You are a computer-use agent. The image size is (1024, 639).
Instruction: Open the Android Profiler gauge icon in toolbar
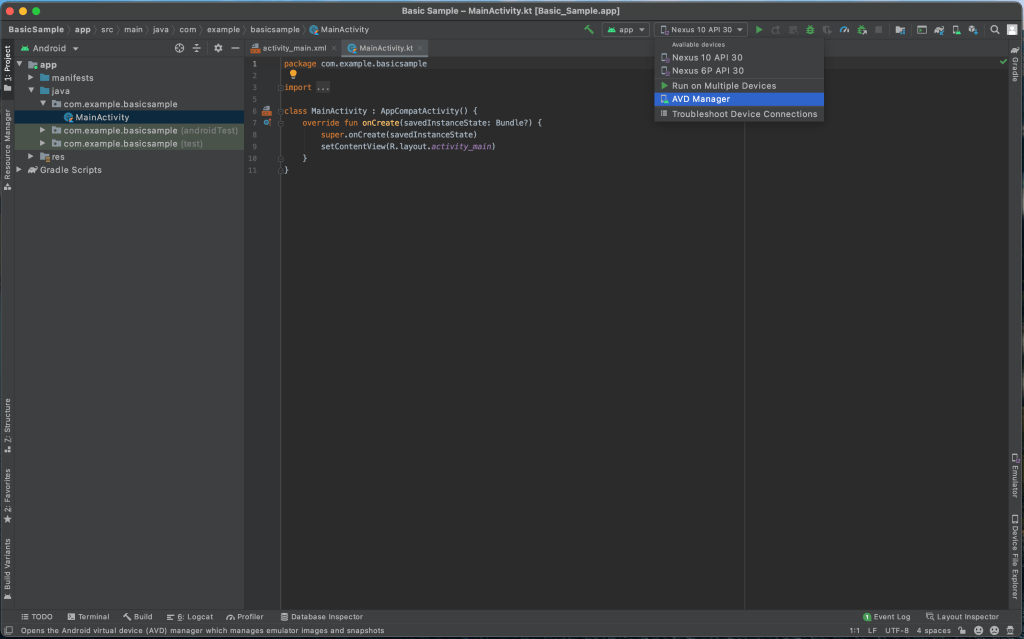tap(844, 30)
